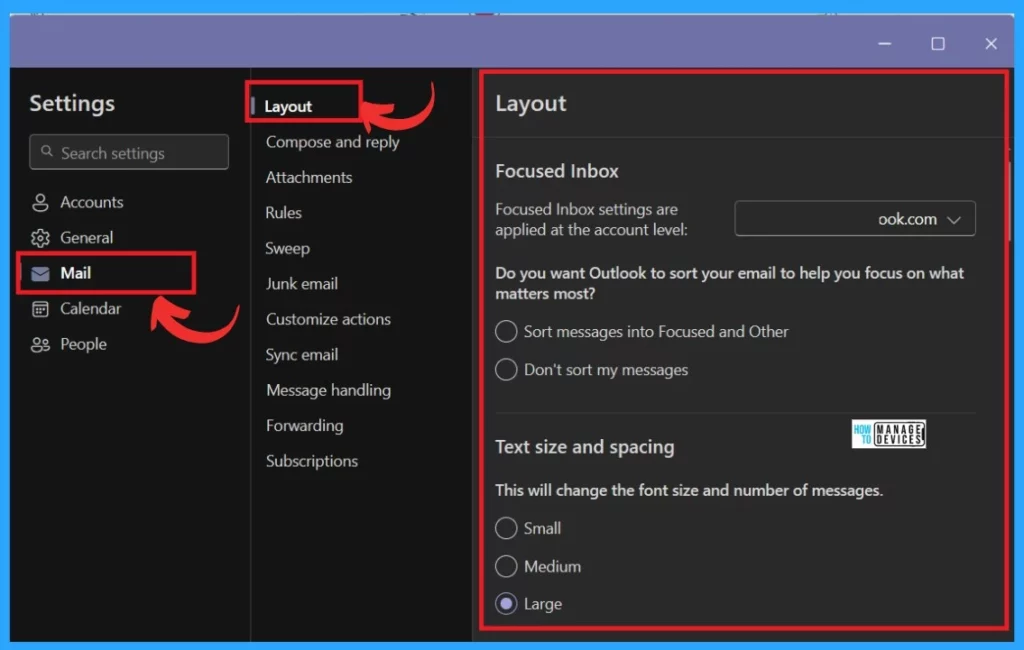Select Sort messages into Focused and Other
1024x650 pixels.
[506, 331]
